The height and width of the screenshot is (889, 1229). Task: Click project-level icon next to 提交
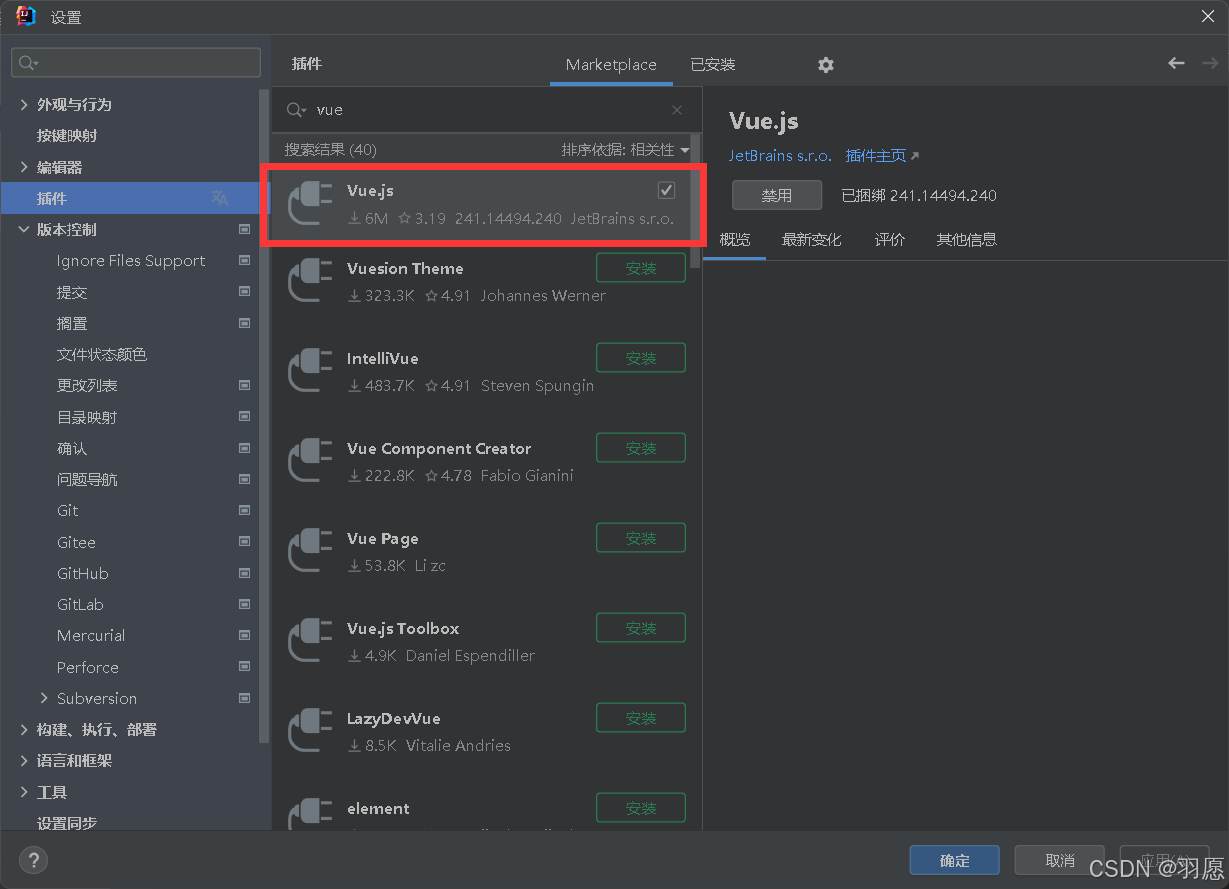coord(244,292)
